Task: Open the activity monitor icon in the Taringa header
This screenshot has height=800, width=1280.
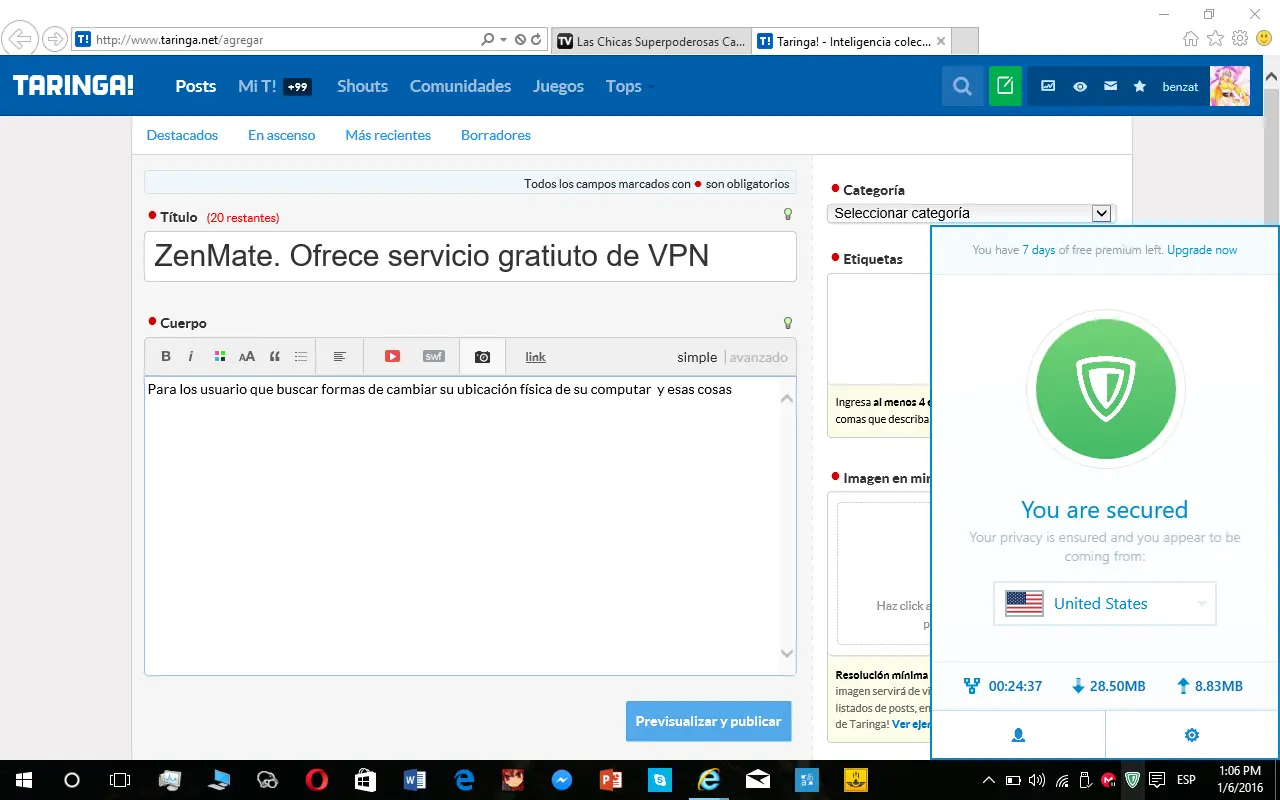Action: [x=1048, y=87]
